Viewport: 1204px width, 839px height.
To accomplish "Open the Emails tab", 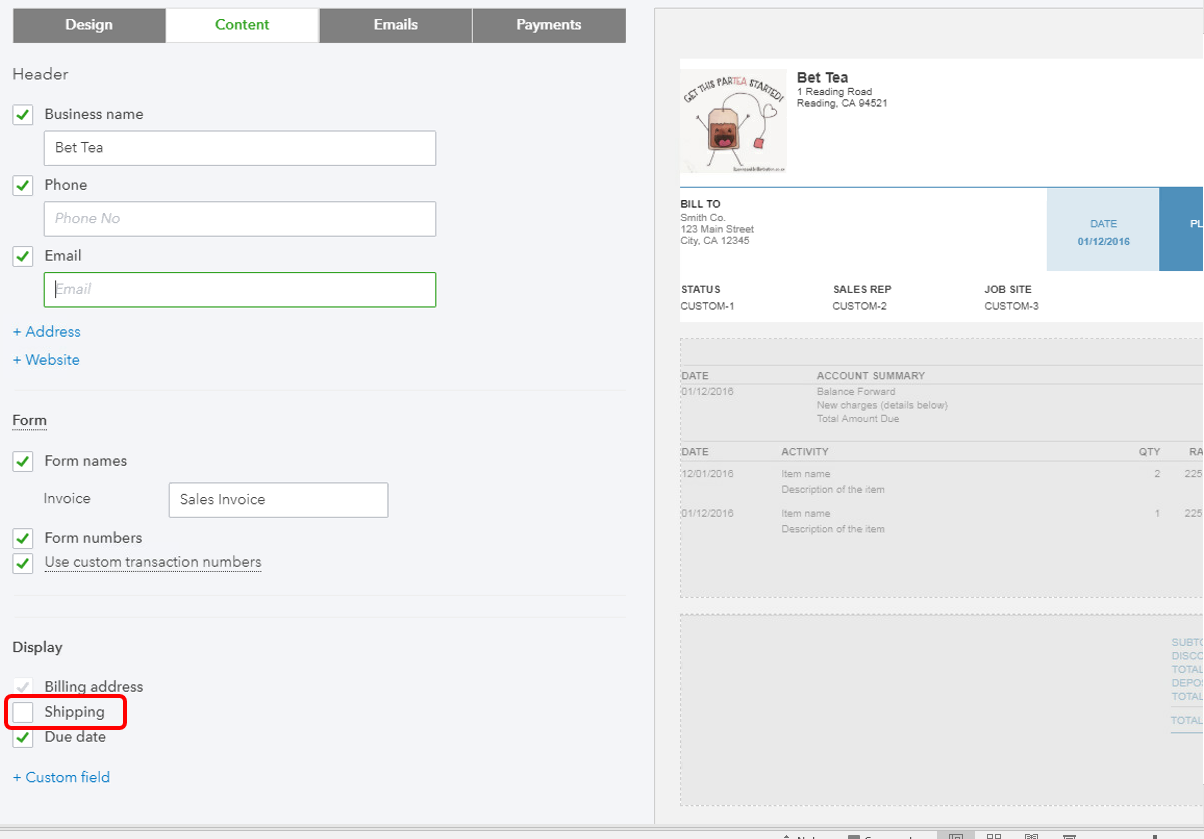I will pos(394,25).
